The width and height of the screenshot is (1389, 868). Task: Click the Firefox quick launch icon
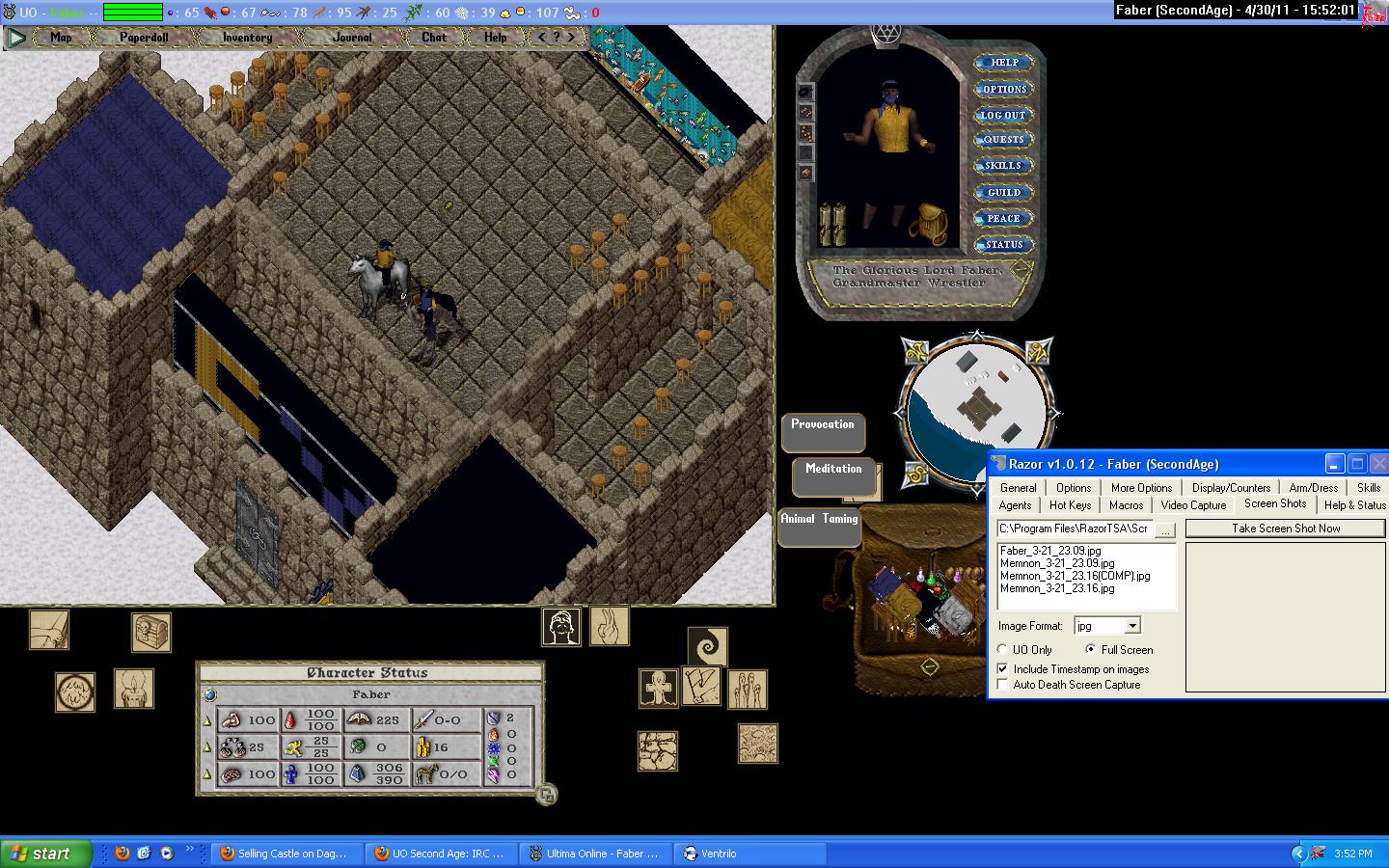click(x=122, y=854)
